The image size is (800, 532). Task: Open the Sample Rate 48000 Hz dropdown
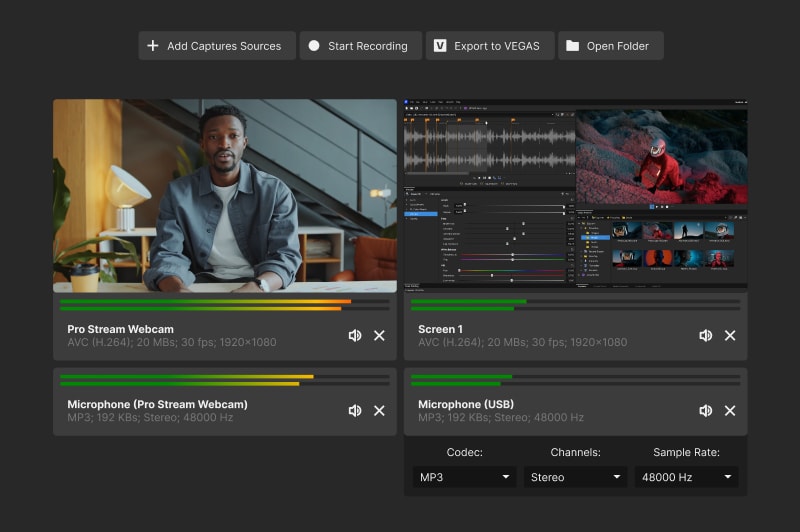point(686,477)
